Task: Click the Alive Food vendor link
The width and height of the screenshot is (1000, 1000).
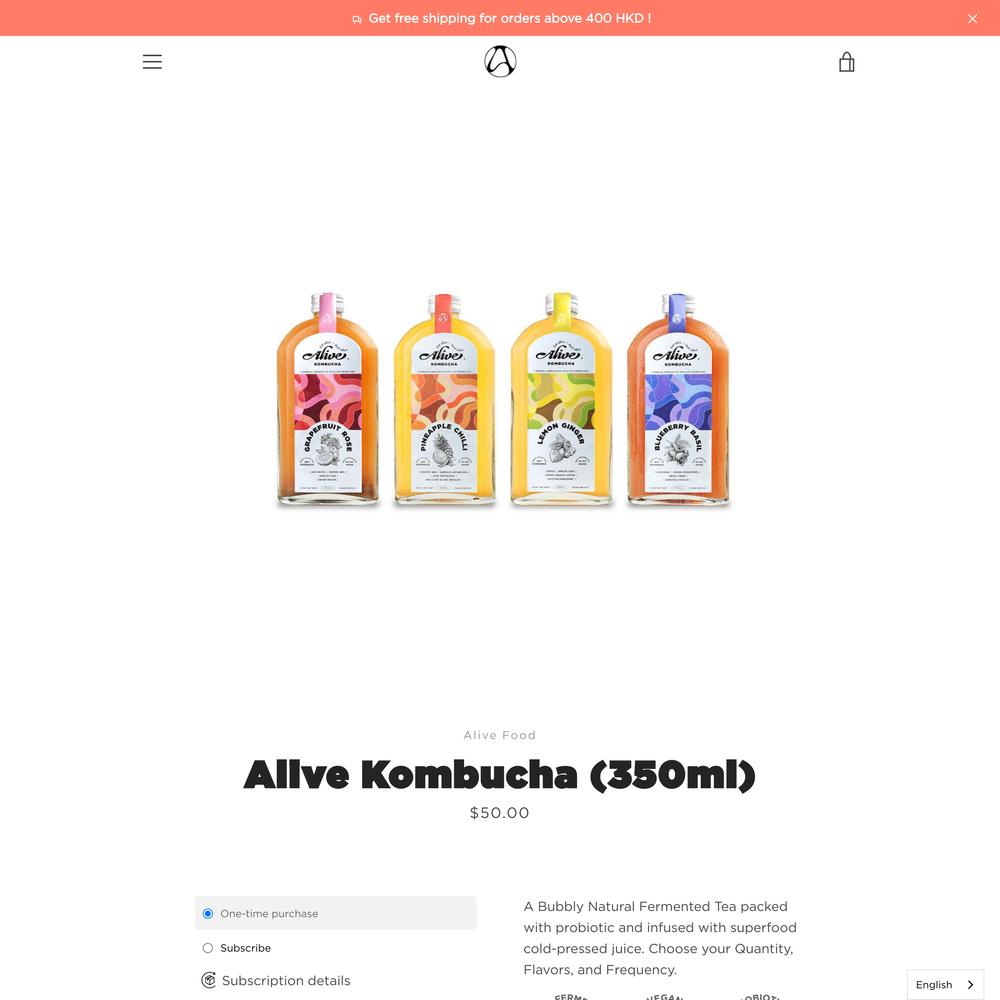Action: point(499,735)
